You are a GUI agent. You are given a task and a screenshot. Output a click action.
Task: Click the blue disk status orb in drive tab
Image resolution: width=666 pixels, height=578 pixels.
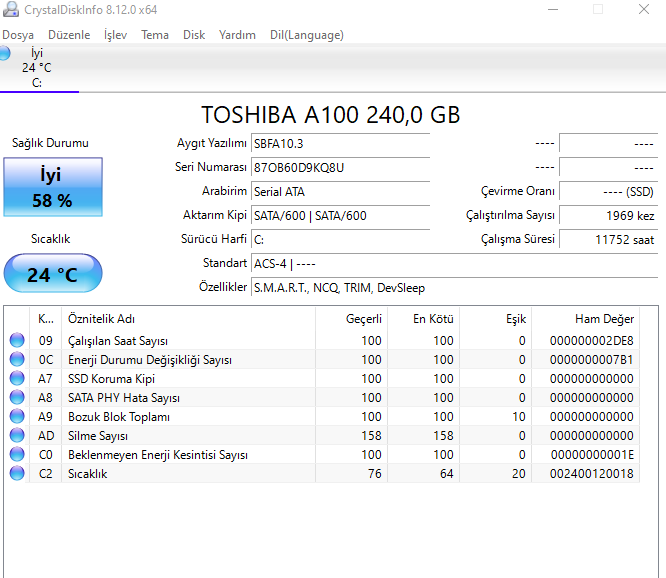[x=5, y=54]
